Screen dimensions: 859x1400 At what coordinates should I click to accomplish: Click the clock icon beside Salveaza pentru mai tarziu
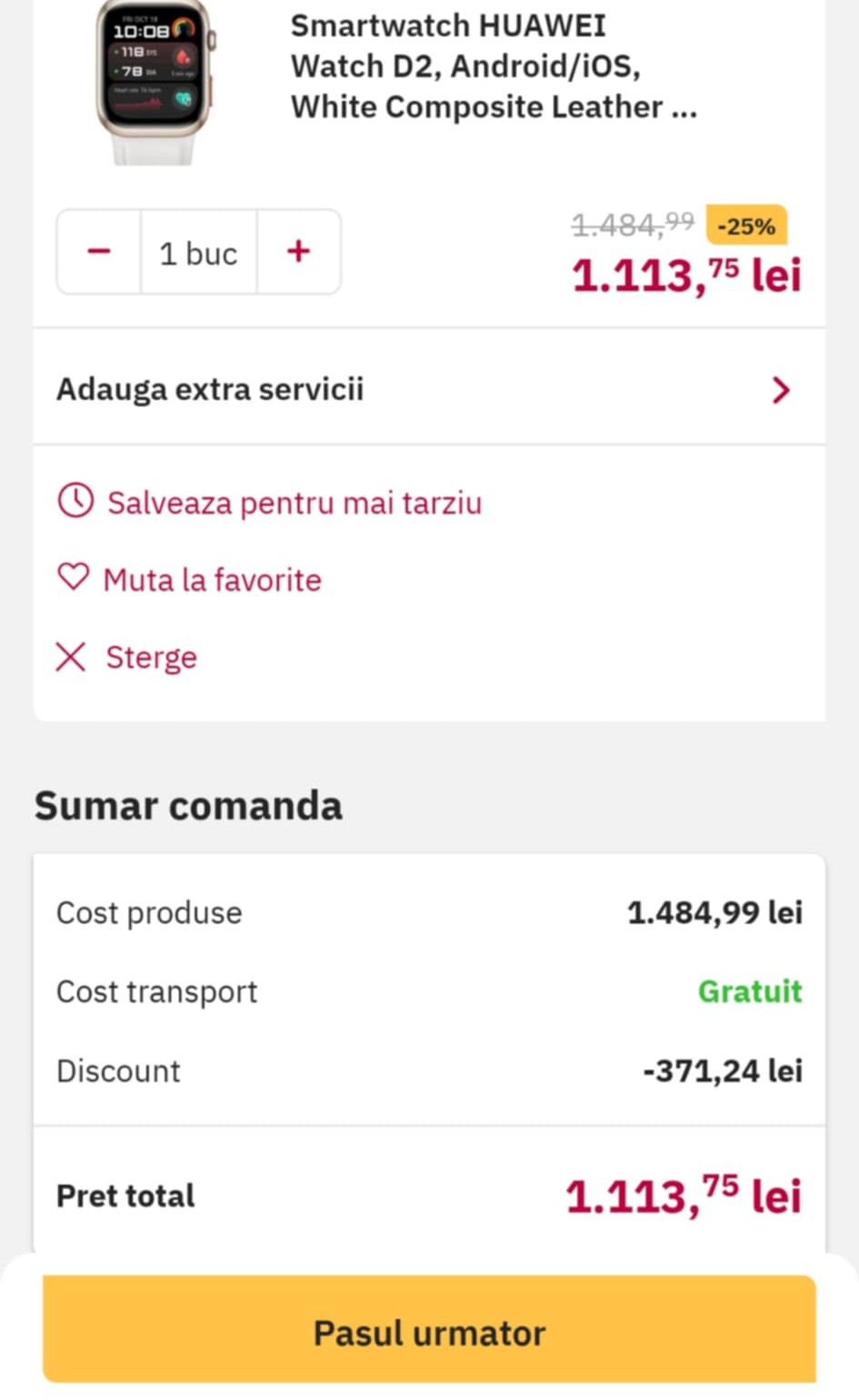pyautogui.click(x=75, y=501)
